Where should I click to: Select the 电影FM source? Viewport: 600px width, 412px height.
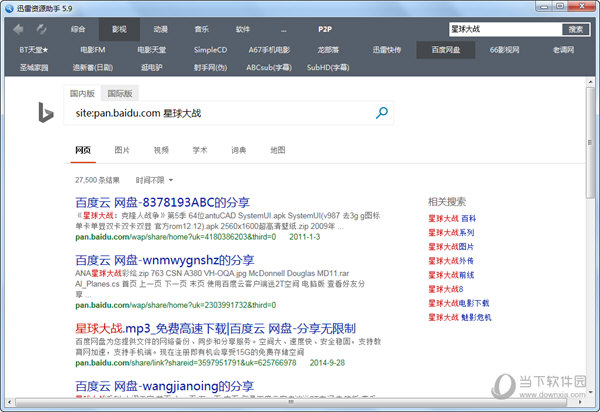click(x=93, y=50)
